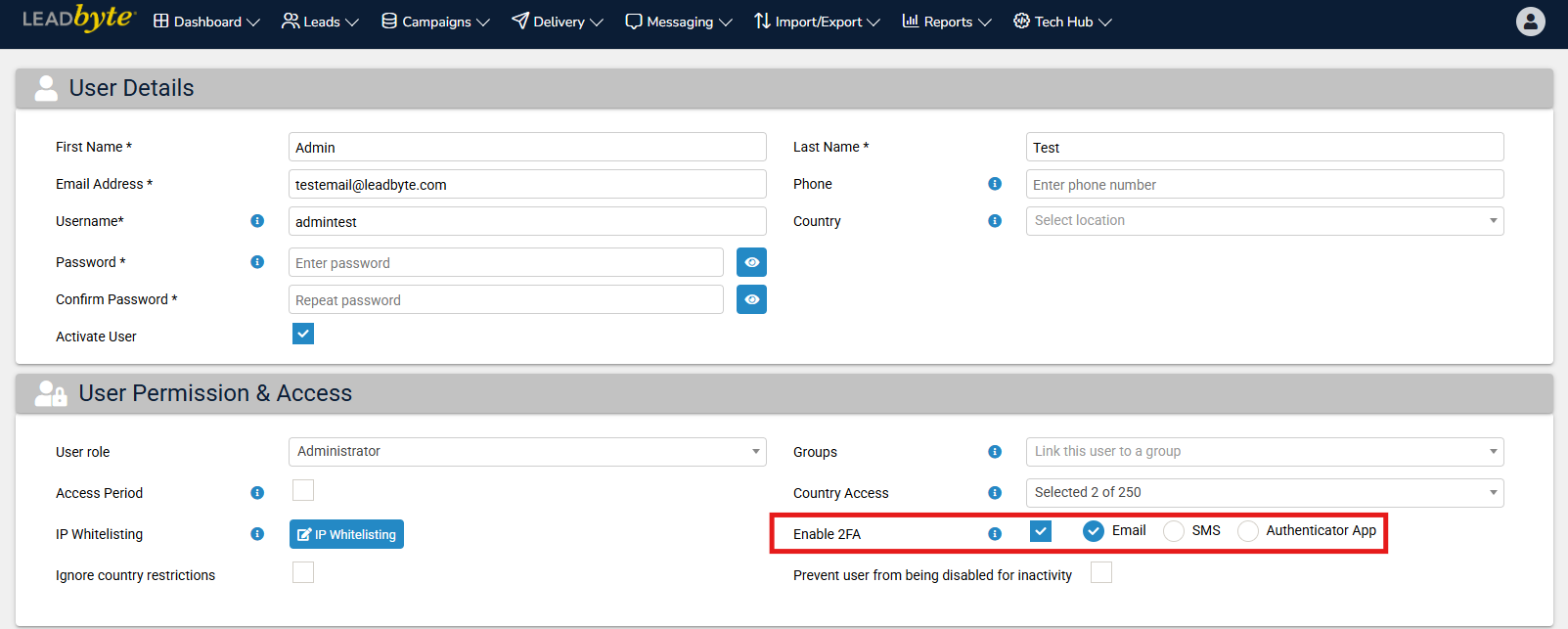1568x629 pixels.
Task: Open the Reports menu
Action: pyautogui.click(x=947, y=22)
